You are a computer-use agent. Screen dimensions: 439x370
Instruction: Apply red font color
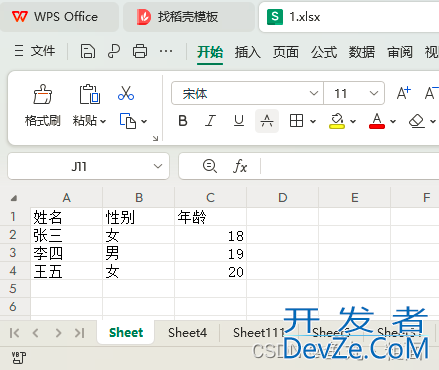point(377,121)
